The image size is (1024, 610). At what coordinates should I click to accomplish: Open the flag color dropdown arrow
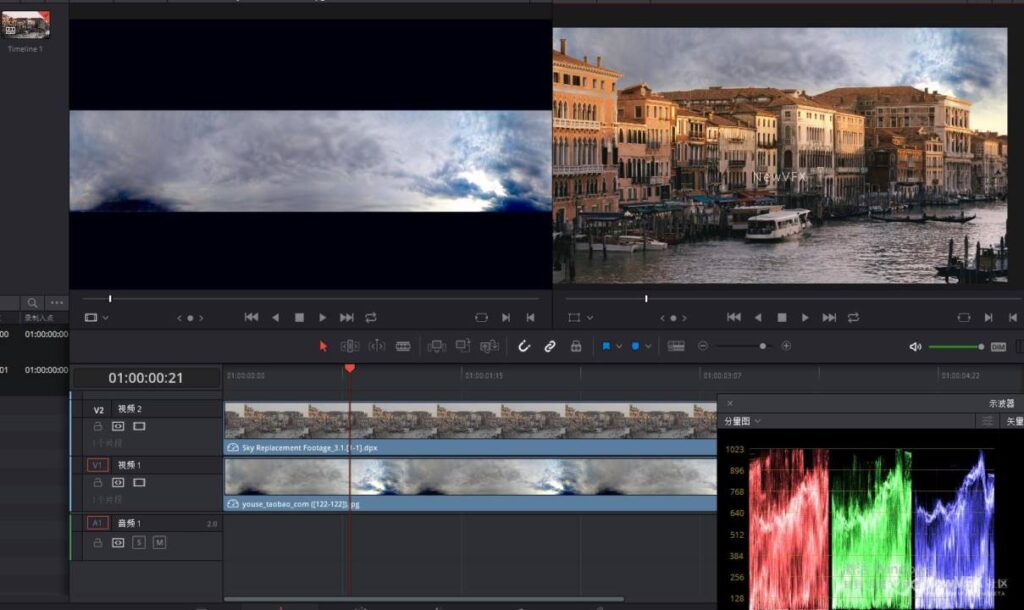[x=619, y=347]
